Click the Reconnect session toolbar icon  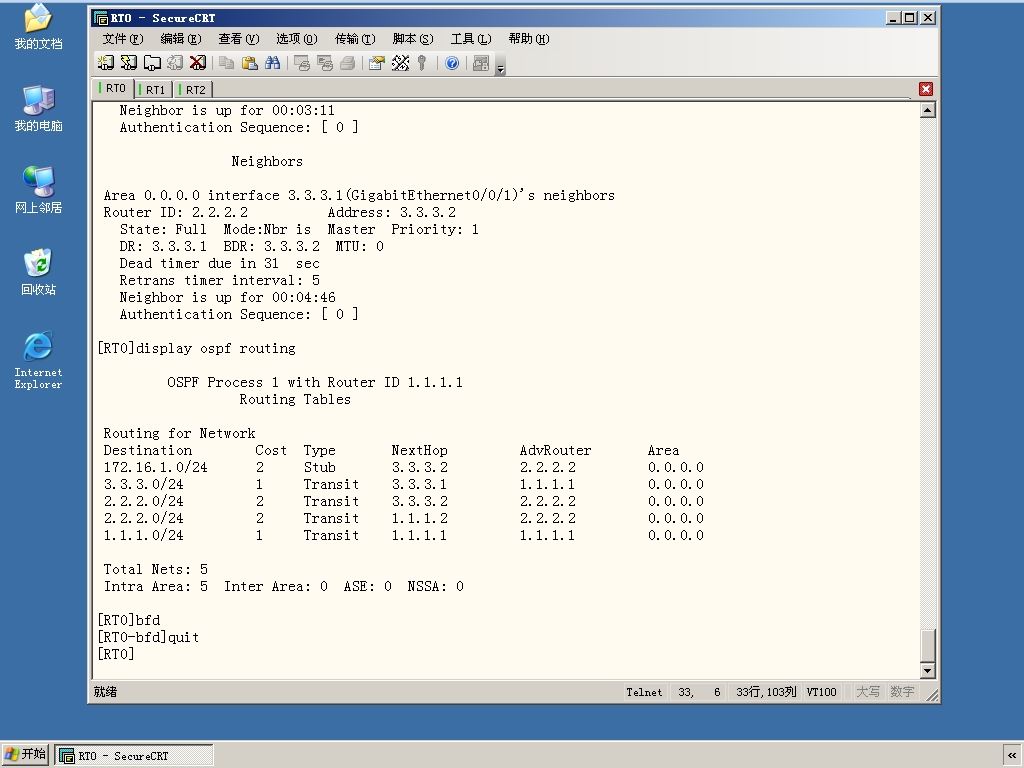pos(175,63)
